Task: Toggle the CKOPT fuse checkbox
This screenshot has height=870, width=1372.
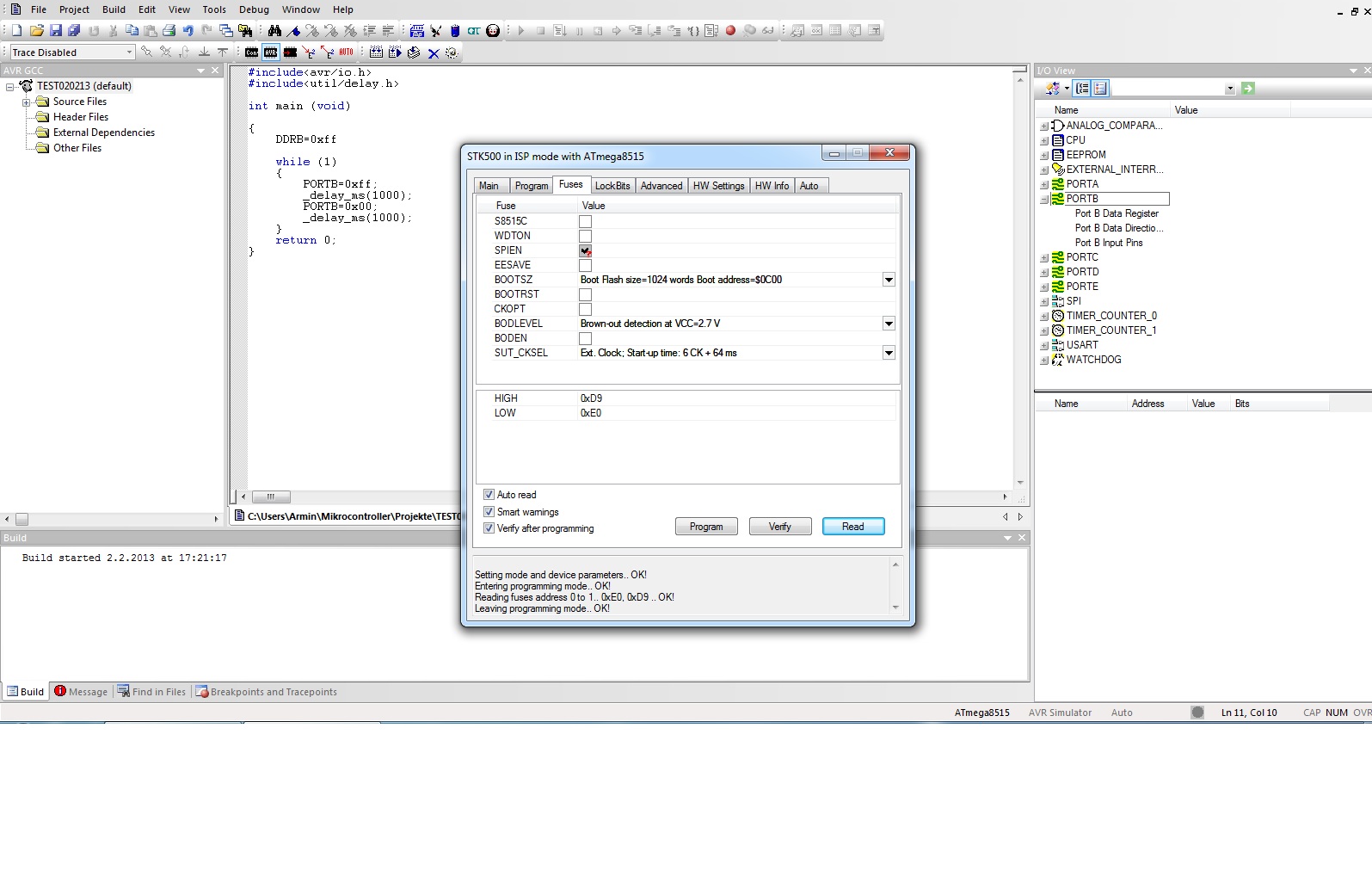Action: tap(586, 309)
